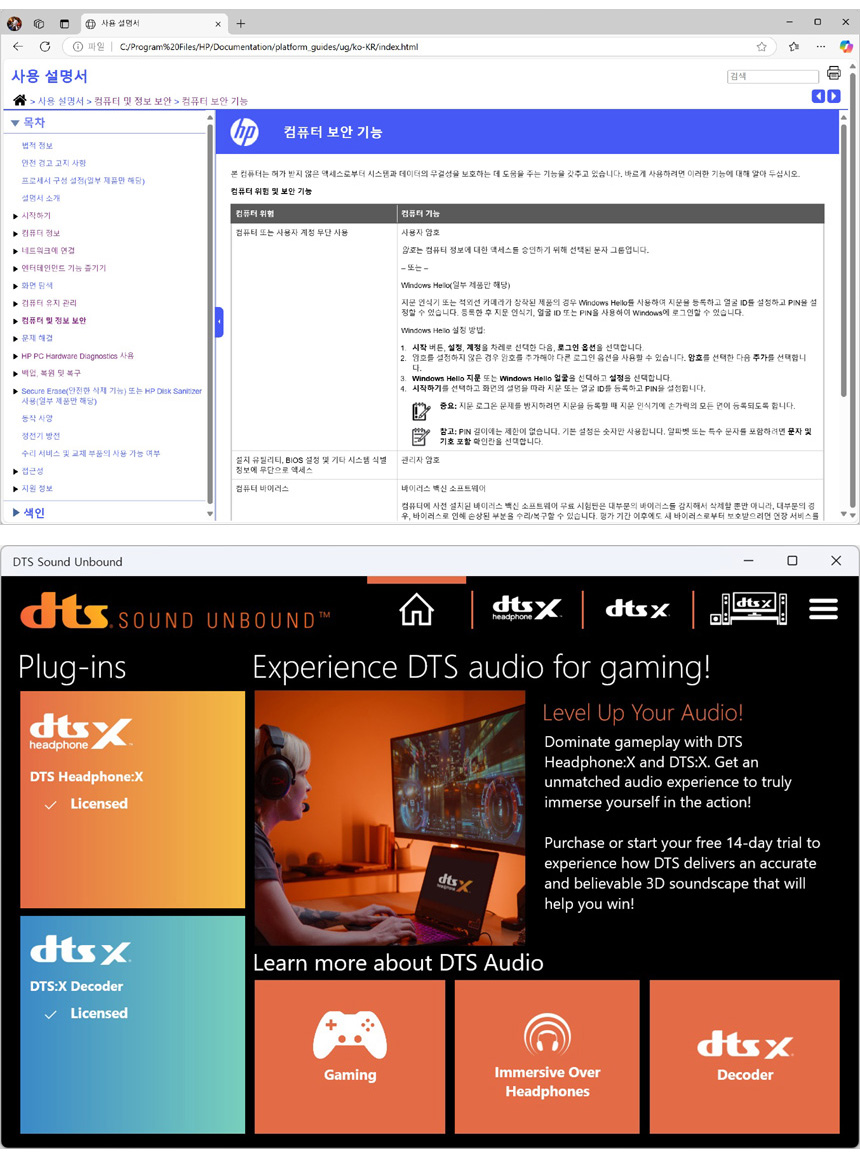This screenshot has width=860, height=1154.
Task: Open the DTS Headphone:X header tab
Action: coord(526,608)
